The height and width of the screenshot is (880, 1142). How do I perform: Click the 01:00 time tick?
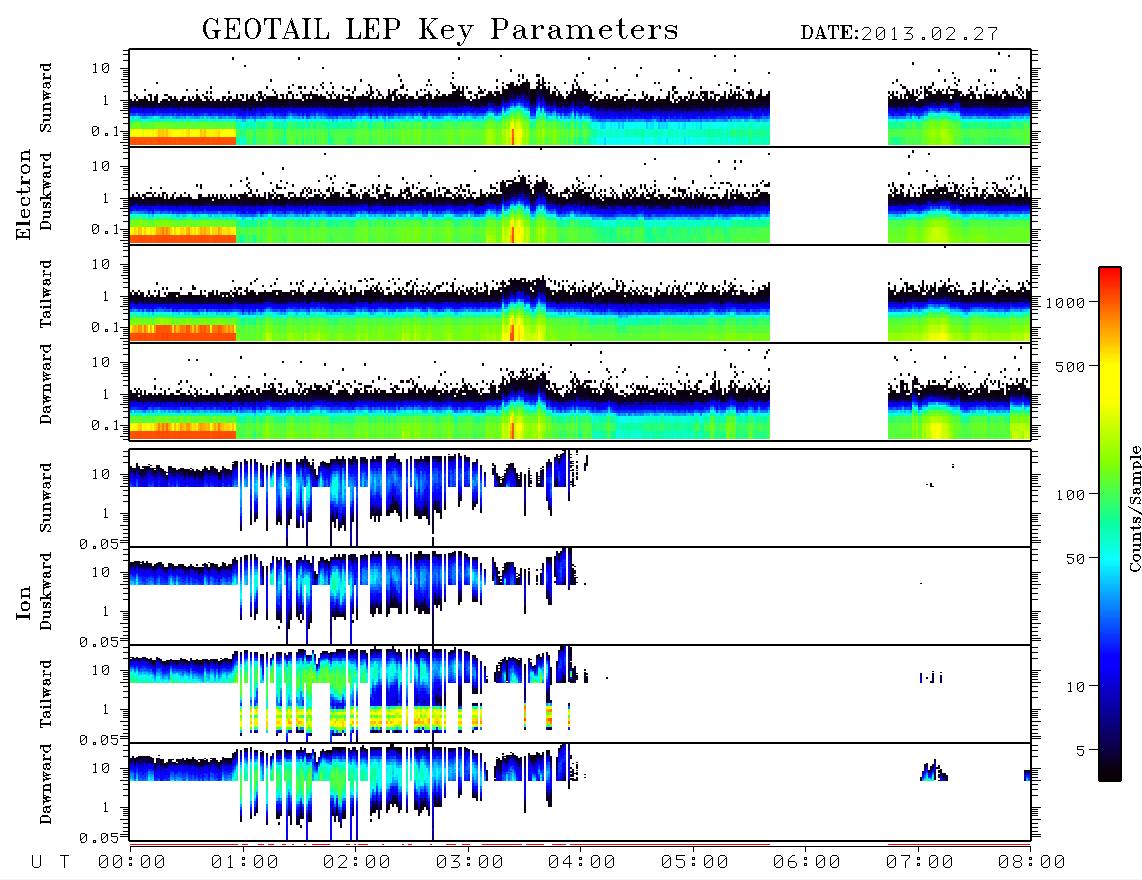click(x=245, y=863)
